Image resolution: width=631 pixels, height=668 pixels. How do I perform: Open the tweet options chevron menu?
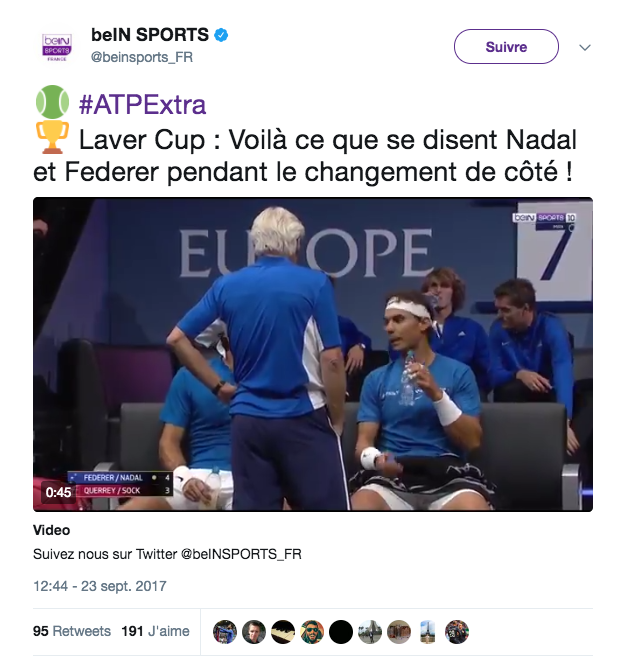[585, 47]
